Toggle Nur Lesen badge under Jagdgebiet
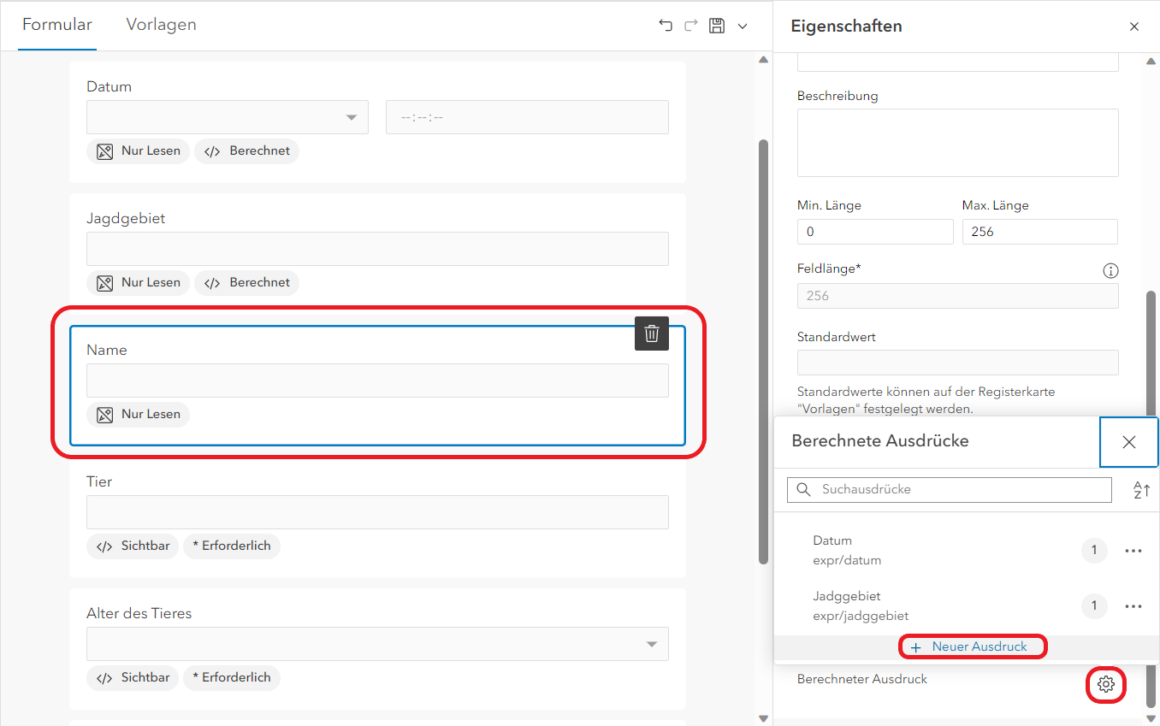Image resolution: width=1160 pixels, height=726 pixels. [x=138, y=283]
